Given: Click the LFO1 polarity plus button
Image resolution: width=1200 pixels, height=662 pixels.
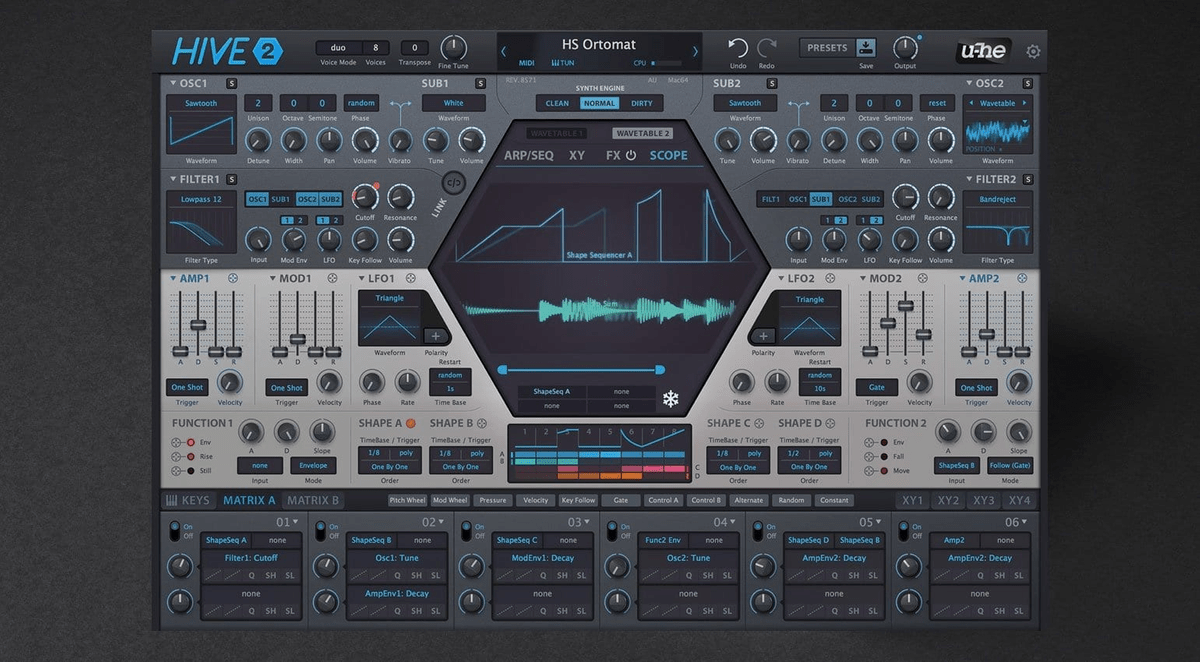Looking at the screenshot, I should pos(436,336).
